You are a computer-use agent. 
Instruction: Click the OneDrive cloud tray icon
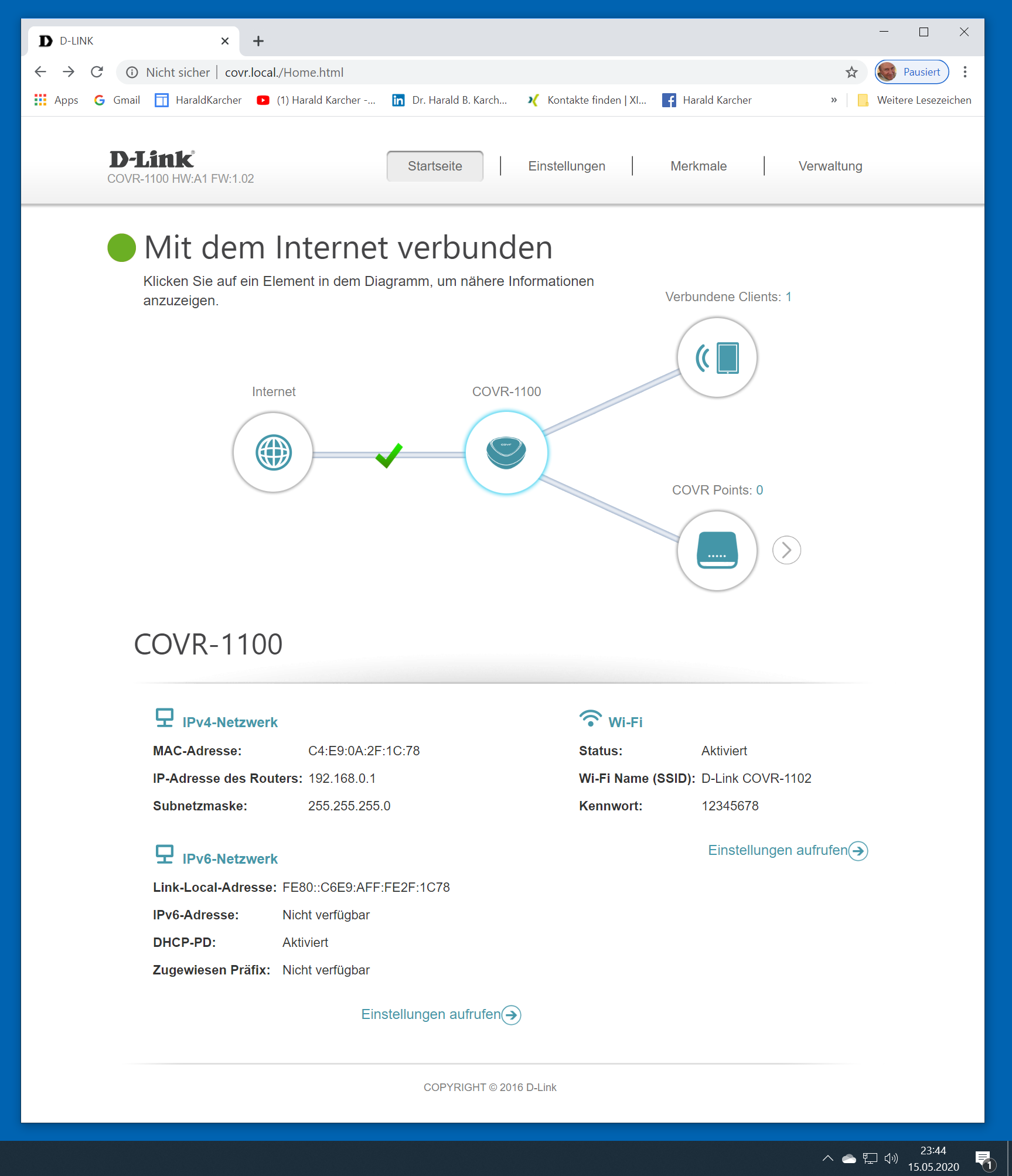849,1158
